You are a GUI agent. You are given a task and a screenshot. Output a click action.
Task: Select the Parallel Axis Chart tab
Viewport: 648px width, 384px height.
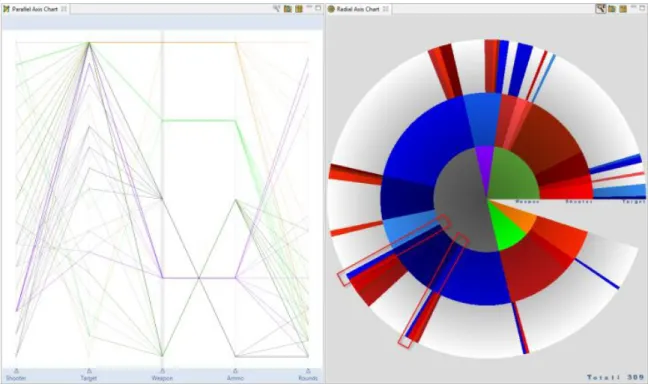[35, 9]
